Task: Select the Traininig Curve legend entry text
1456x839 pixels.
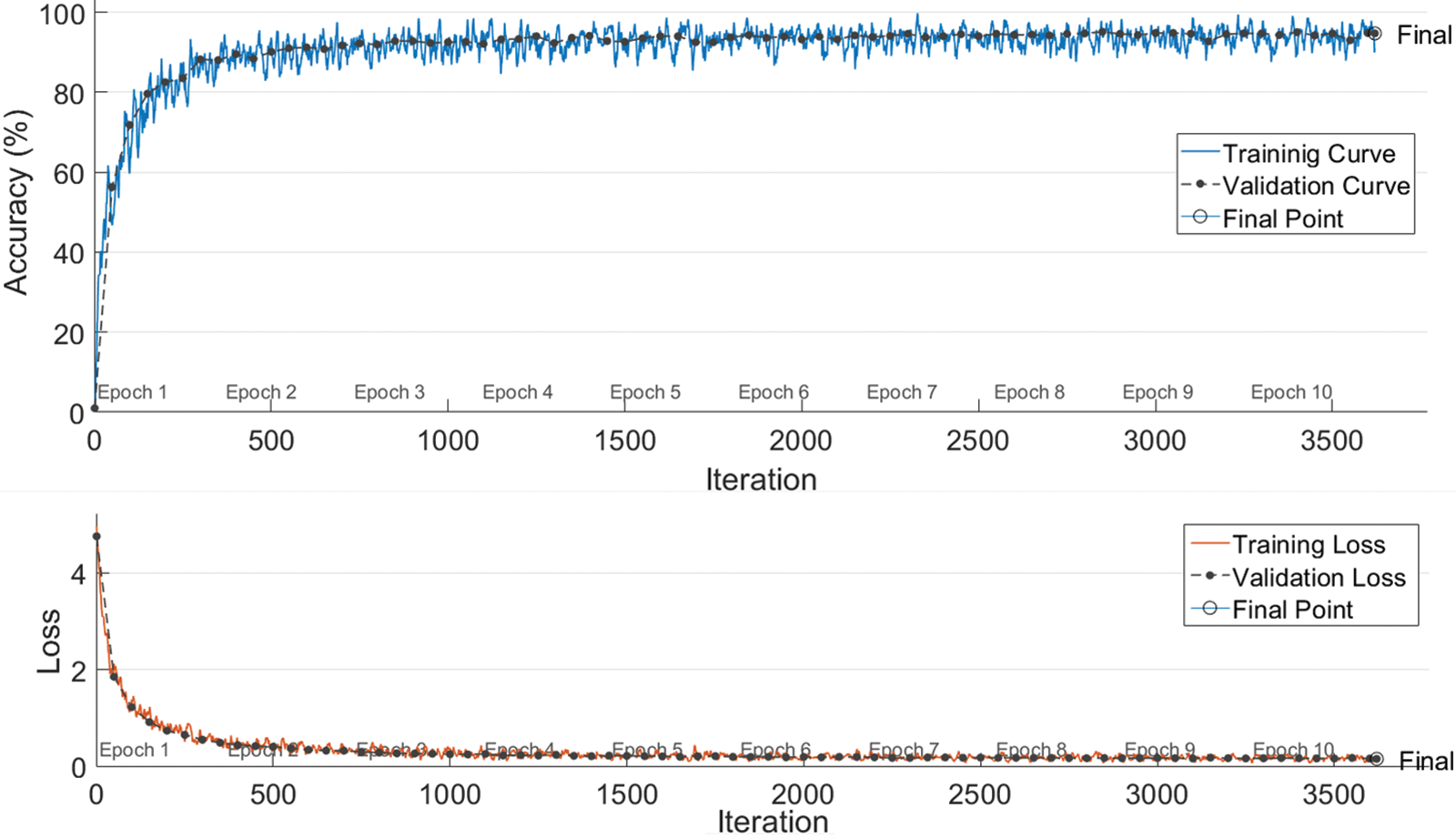Action: (x=1309, y=153)
